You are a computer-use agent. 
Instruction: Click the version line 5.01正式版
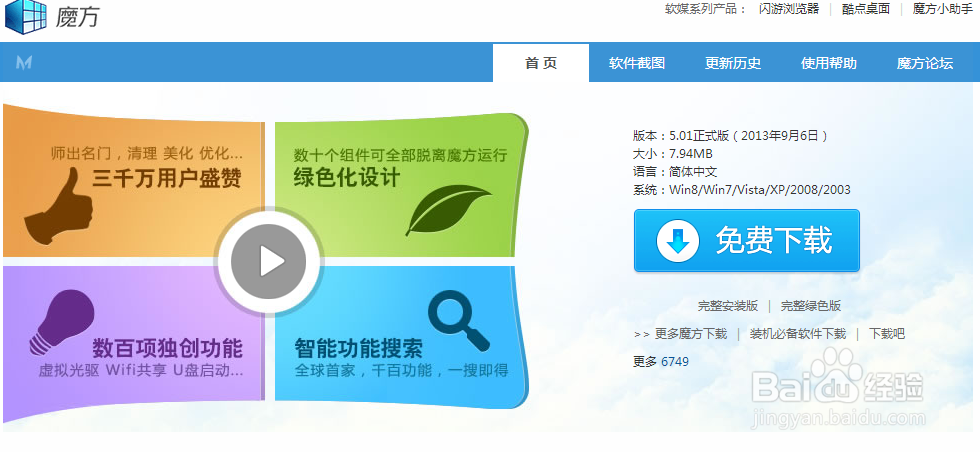[731, 136]
